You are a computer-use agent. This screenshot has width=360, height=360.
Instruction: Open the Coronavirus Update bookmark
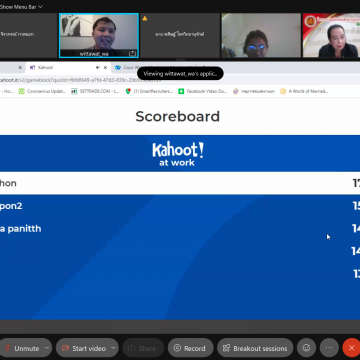(x=42, y=91)
